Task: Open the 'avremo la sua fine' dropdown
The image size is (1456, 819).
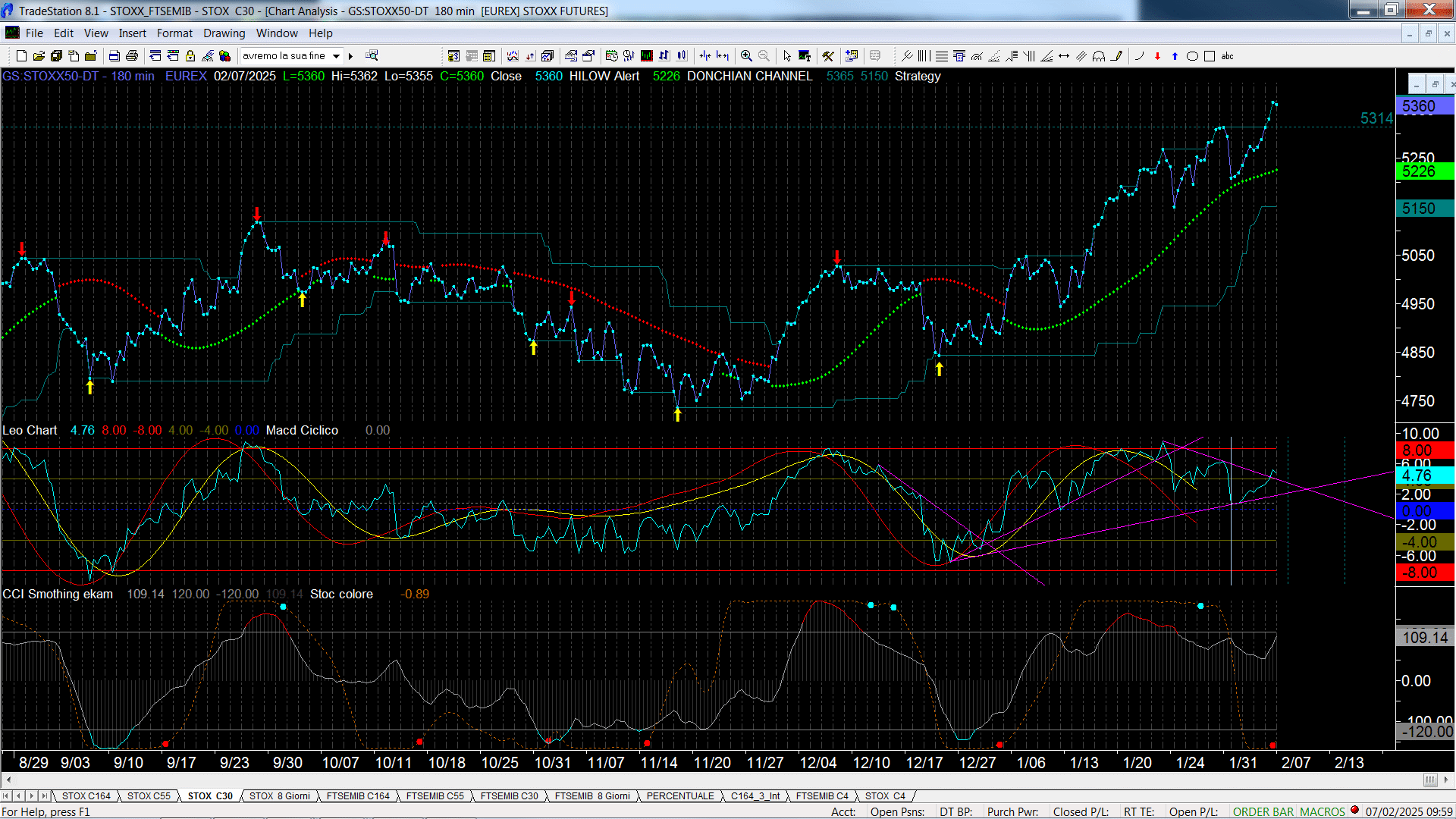Action: [336, 56]
